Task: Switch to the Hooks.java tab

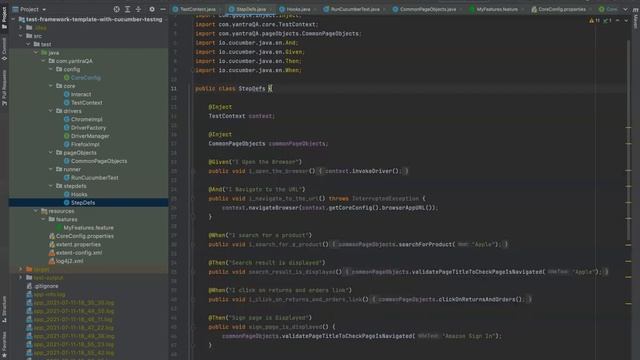Action: tap(298, 9)
